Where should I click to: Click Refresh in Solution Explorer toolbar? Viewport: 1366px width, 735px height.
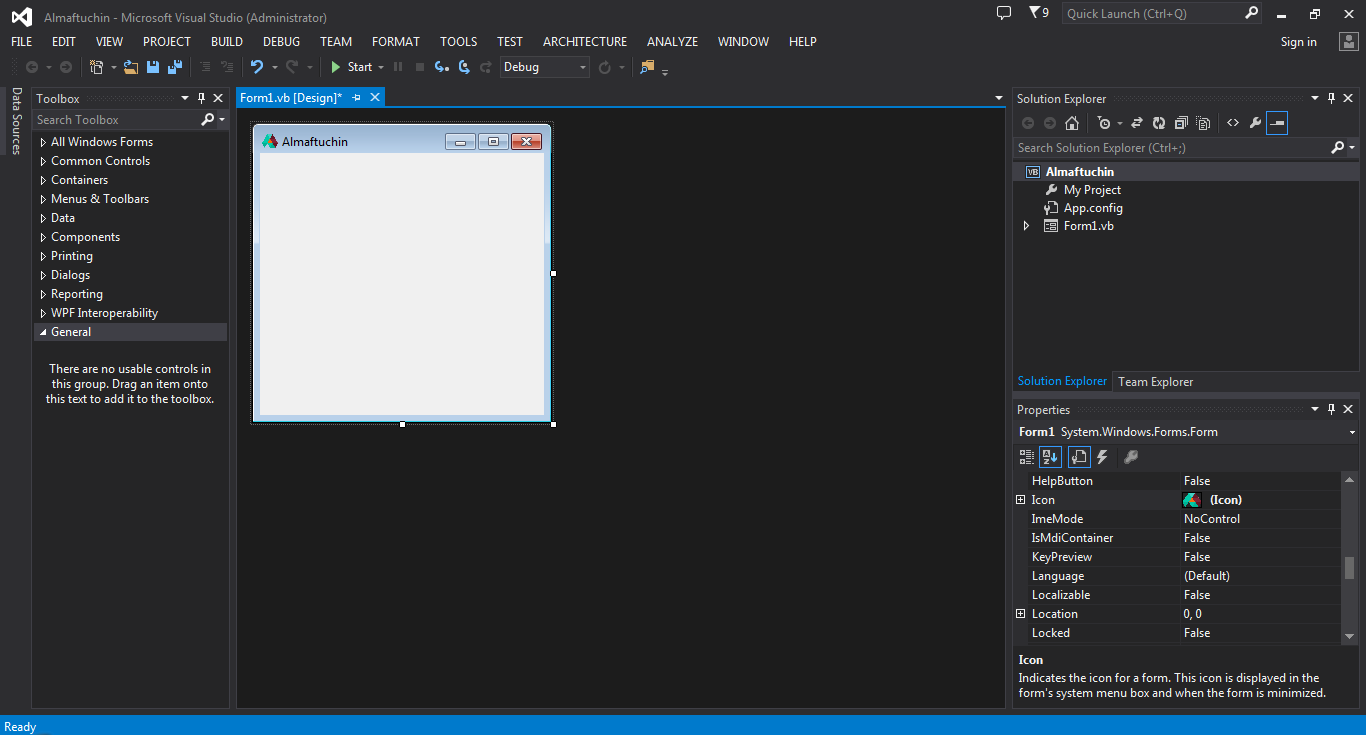click(x=1159, y=123)
